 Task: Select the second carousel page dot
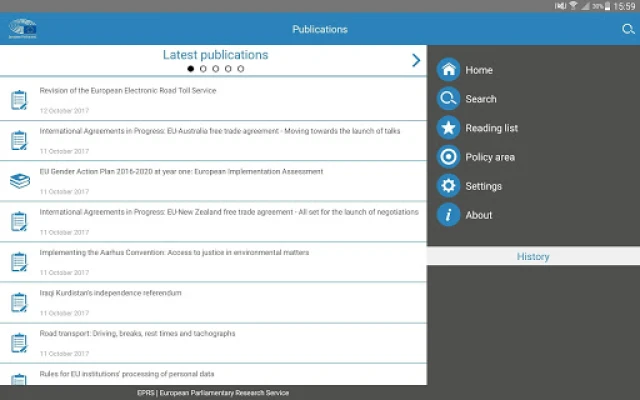[x=203, y=69]
